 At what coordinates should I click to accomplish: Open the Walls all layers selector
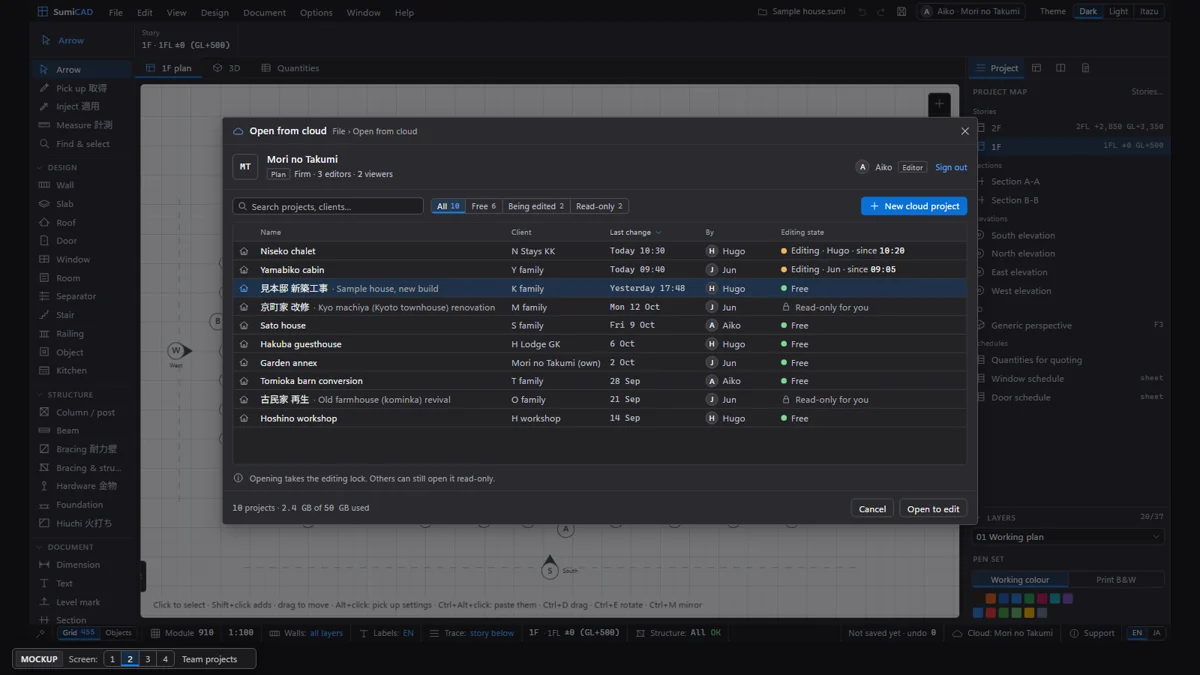(306, 633)
